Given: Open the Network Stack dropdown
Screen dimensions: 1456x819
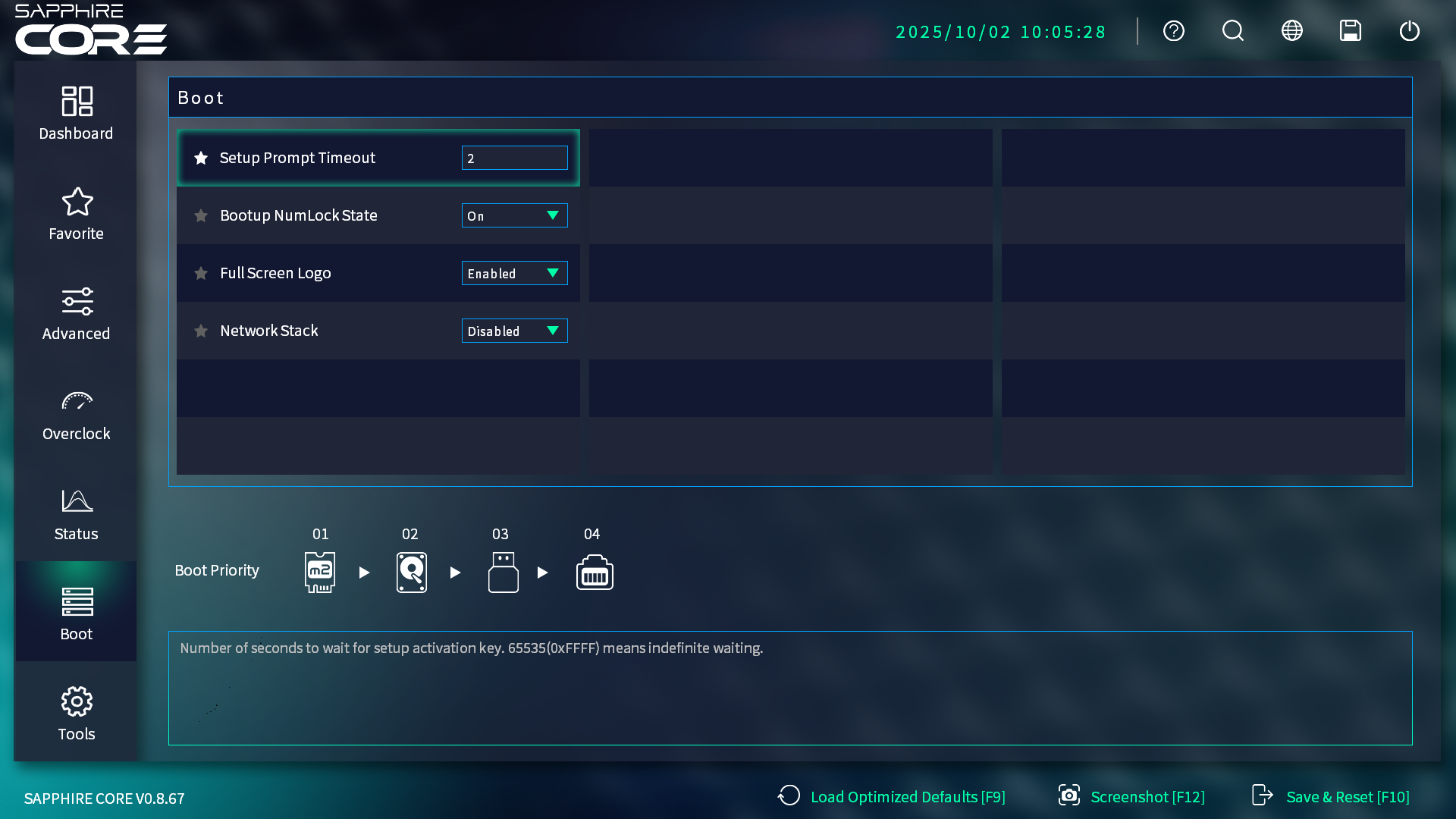Looking at the screenshot, I should click(514, 331).
